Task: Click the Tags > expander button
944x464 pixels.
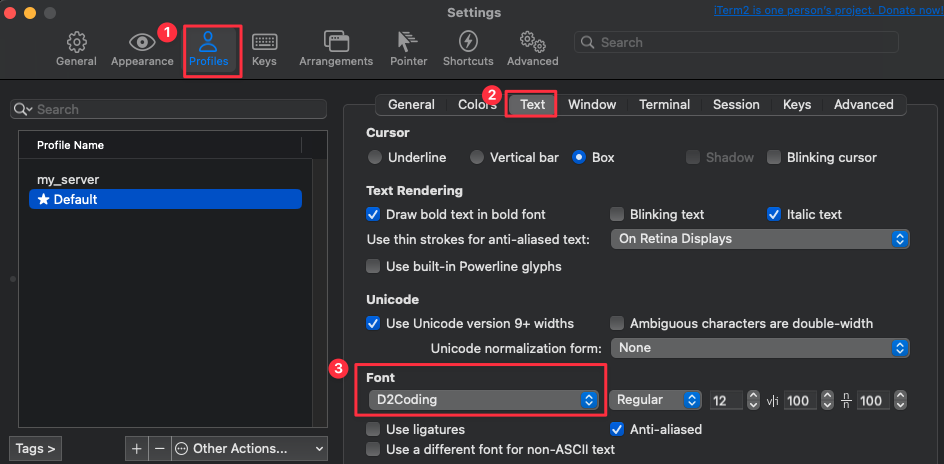Action: [x=36, y=448]
